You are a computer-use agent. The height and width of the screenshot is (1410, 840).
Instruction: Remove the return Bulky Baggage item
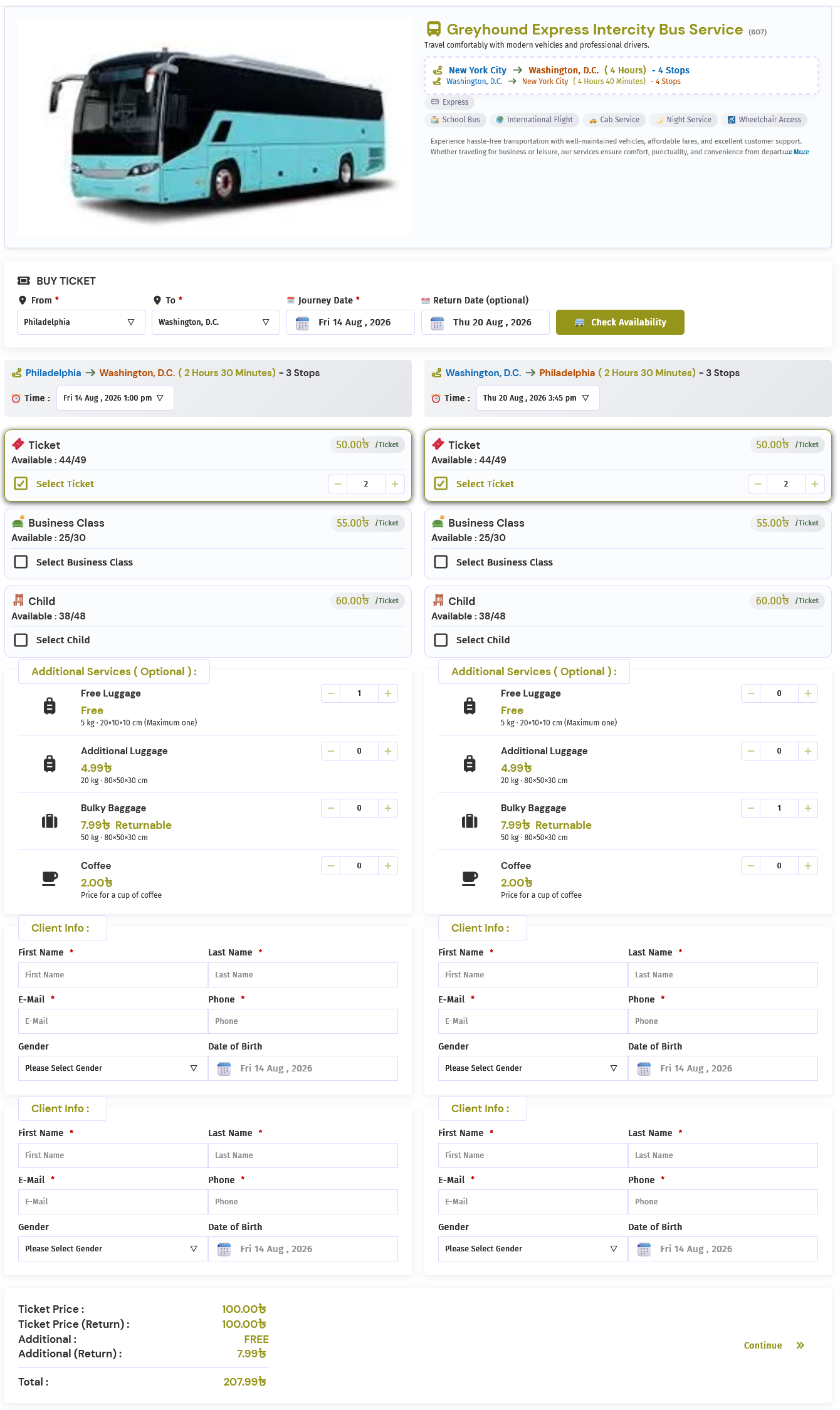click(x=750, y=808)
